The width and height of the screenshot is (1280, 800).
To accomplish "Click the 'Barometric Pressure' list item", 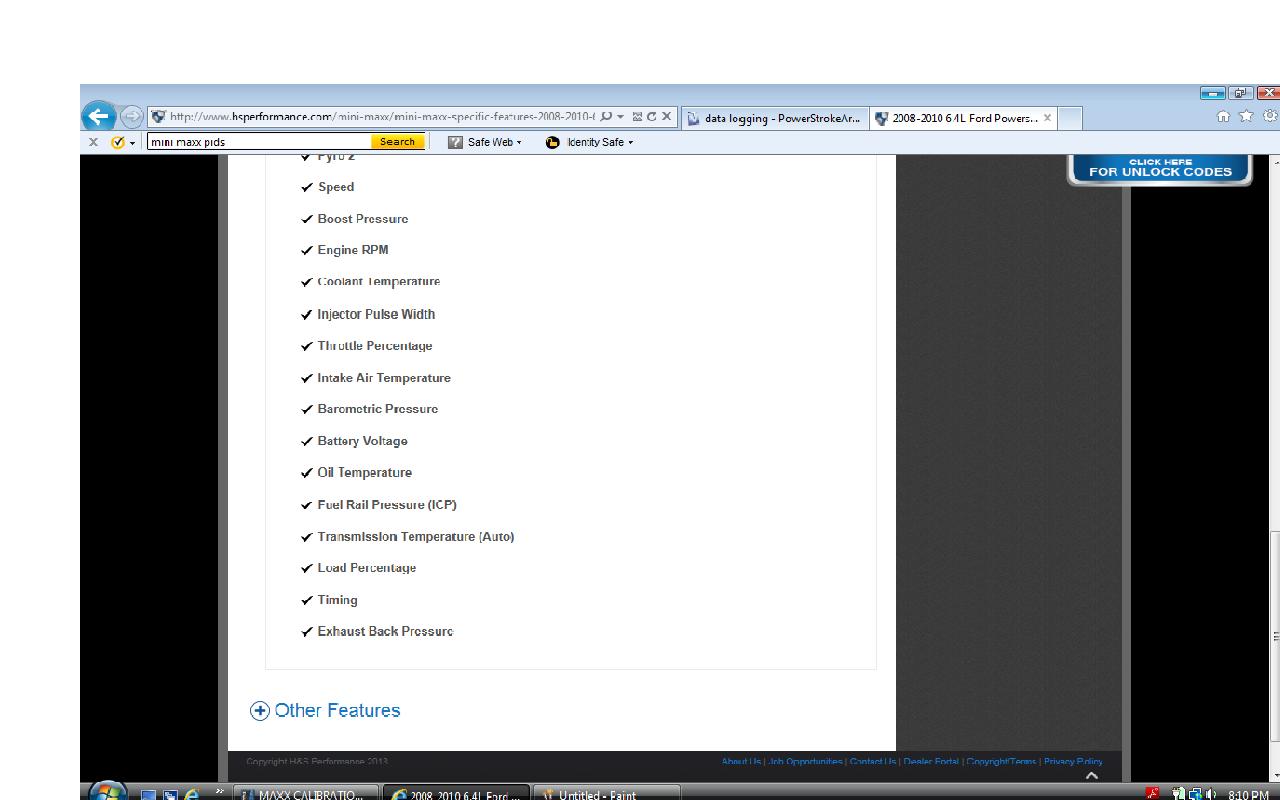I will coord(378,409).
